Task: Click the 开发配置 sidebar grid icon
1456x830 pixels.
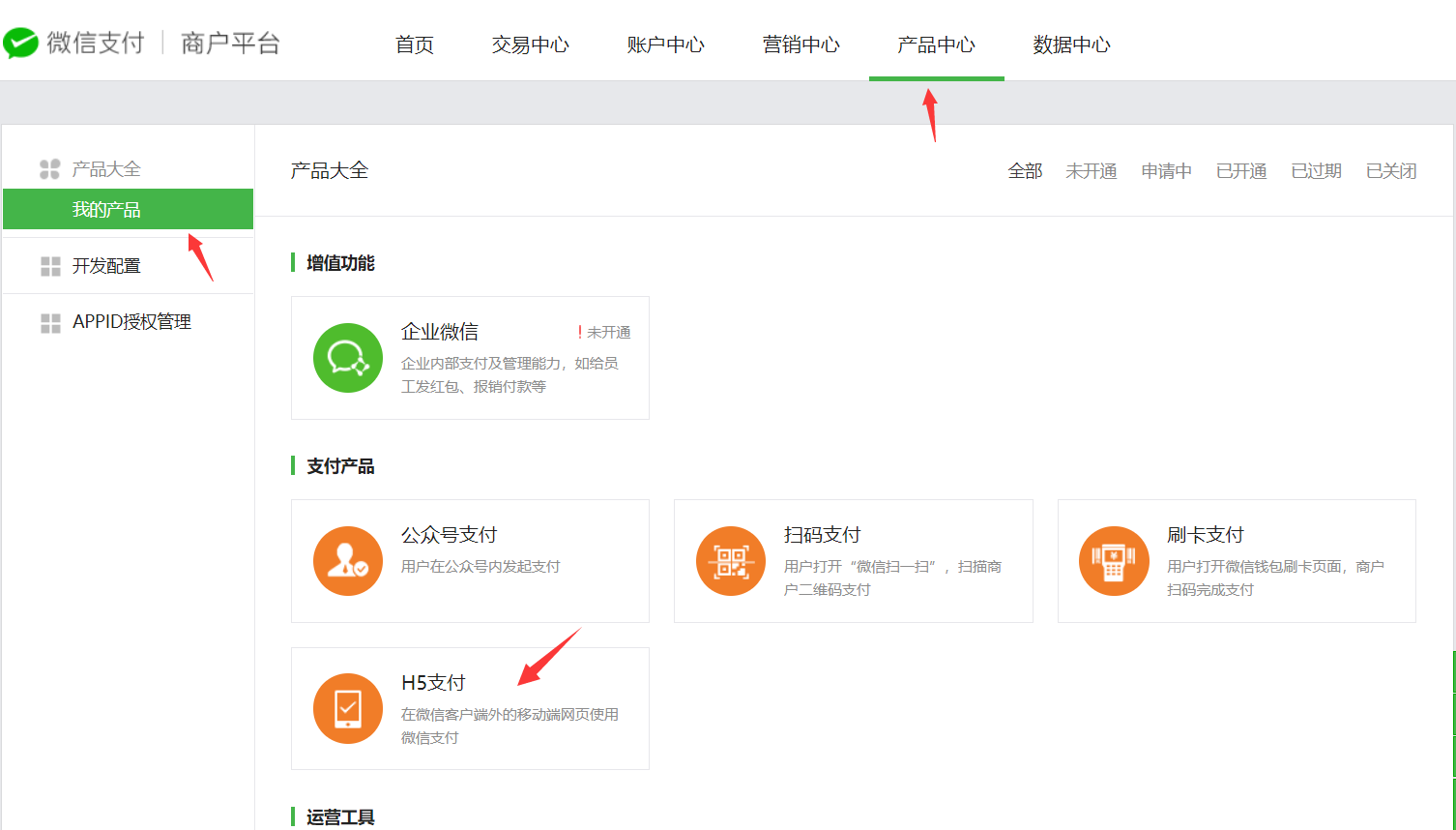Action: 50,266
